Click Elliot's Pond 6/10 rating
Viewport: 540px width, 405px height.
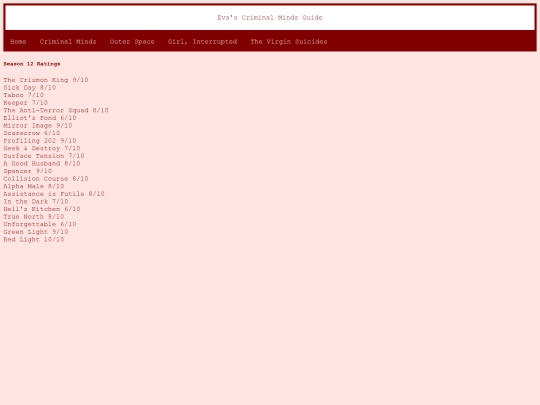pyautogui.click(x=40, y=118)
